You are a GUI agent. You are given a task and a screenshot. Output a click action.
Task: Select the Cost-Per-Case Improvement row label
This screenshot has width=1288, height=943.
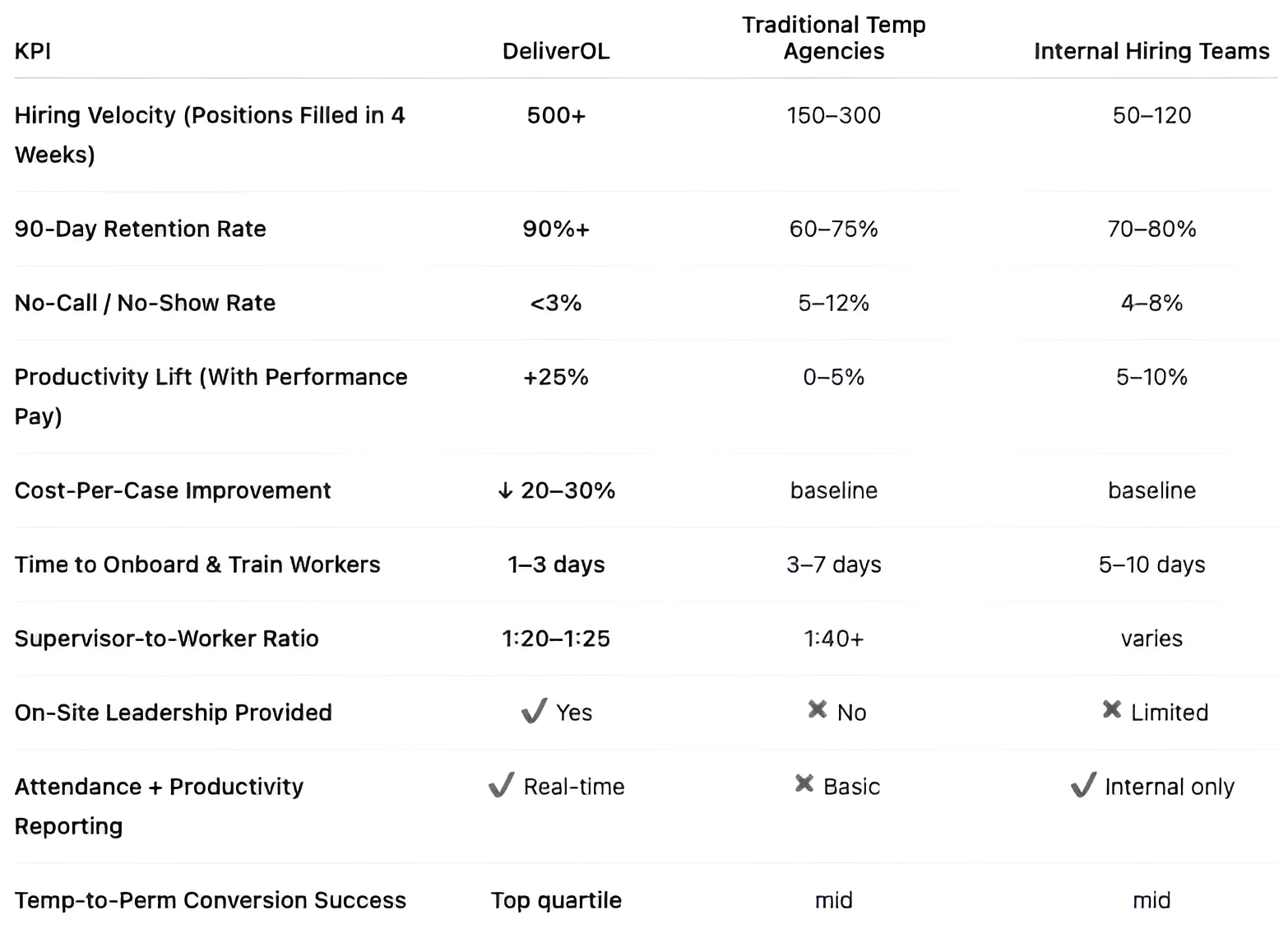coord(173,490)
